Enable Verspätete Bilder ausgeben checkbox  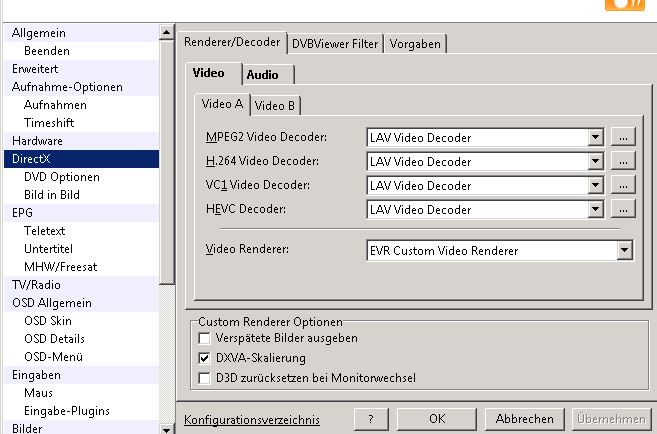coord(205,339)
